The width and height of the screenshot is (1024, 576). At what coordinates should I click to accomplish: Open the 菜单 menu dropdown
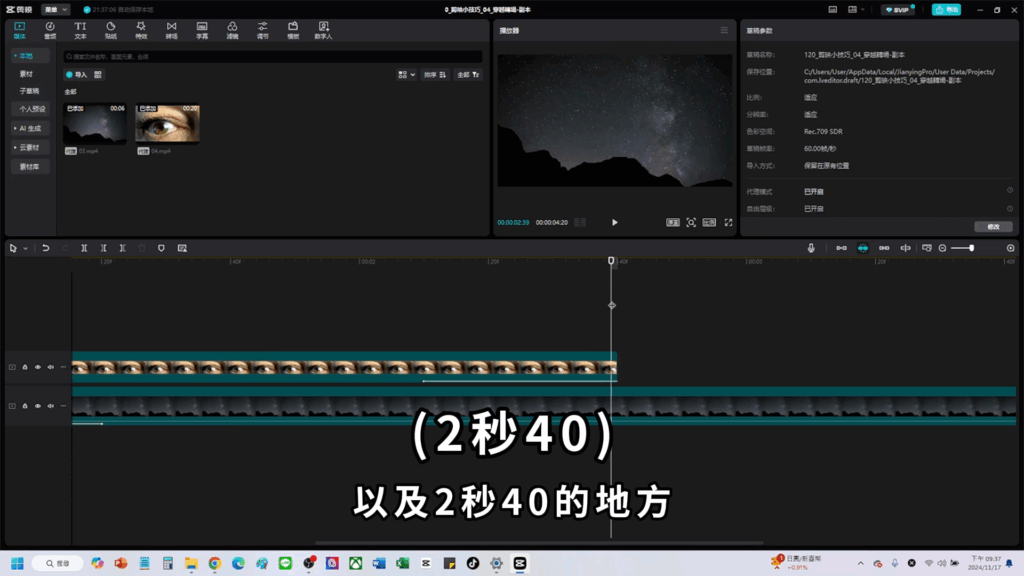point(56,10)
